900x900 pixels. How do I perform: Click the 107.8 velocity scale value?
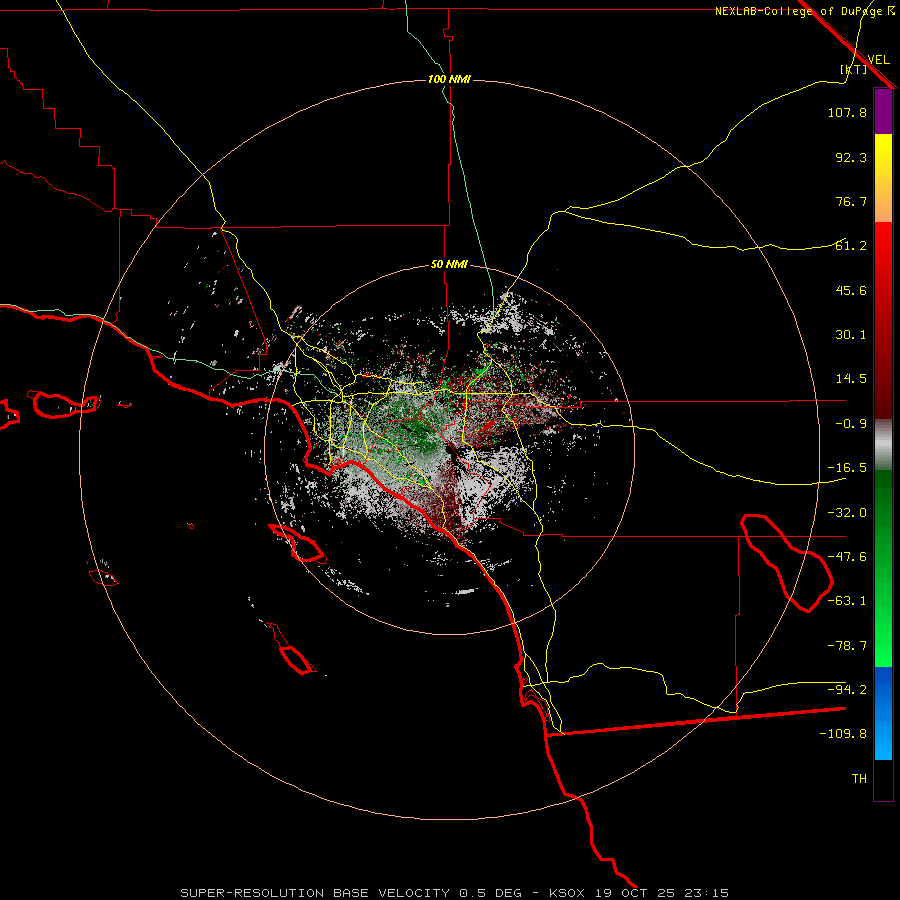847,112
